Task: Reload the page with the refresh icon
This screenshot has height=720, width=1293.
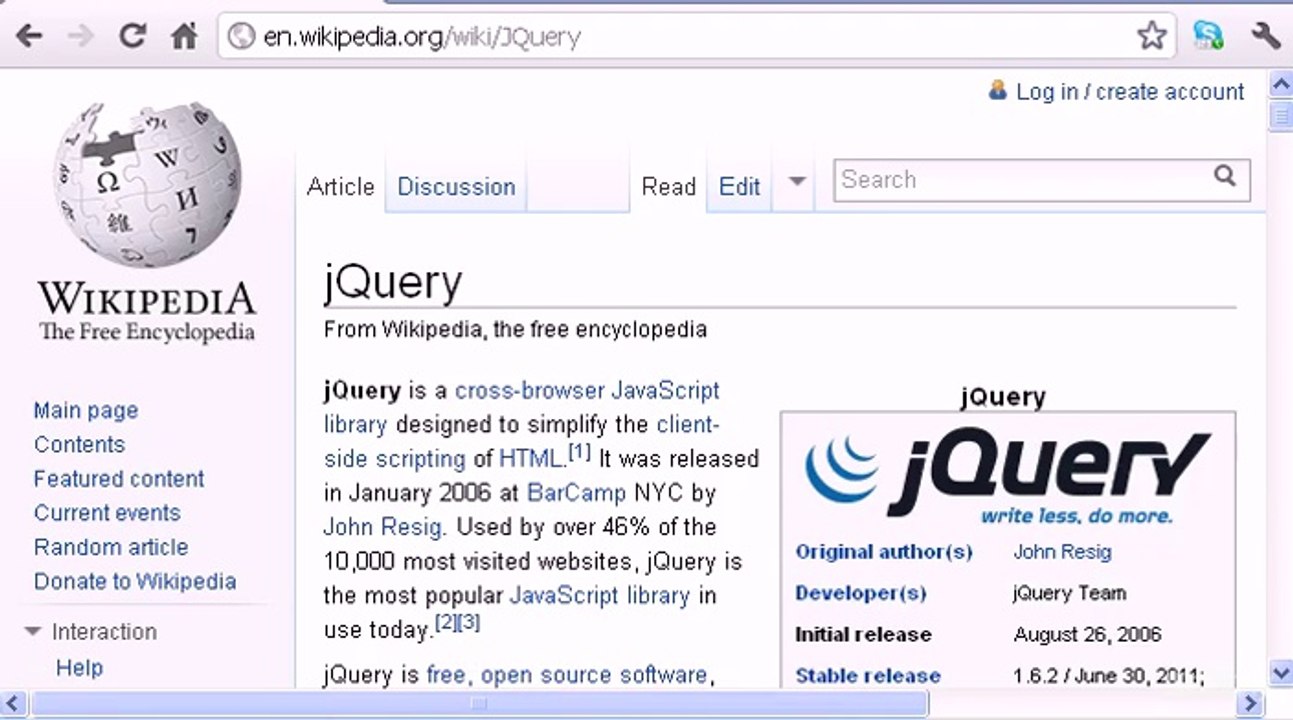Action: point(133,37)
